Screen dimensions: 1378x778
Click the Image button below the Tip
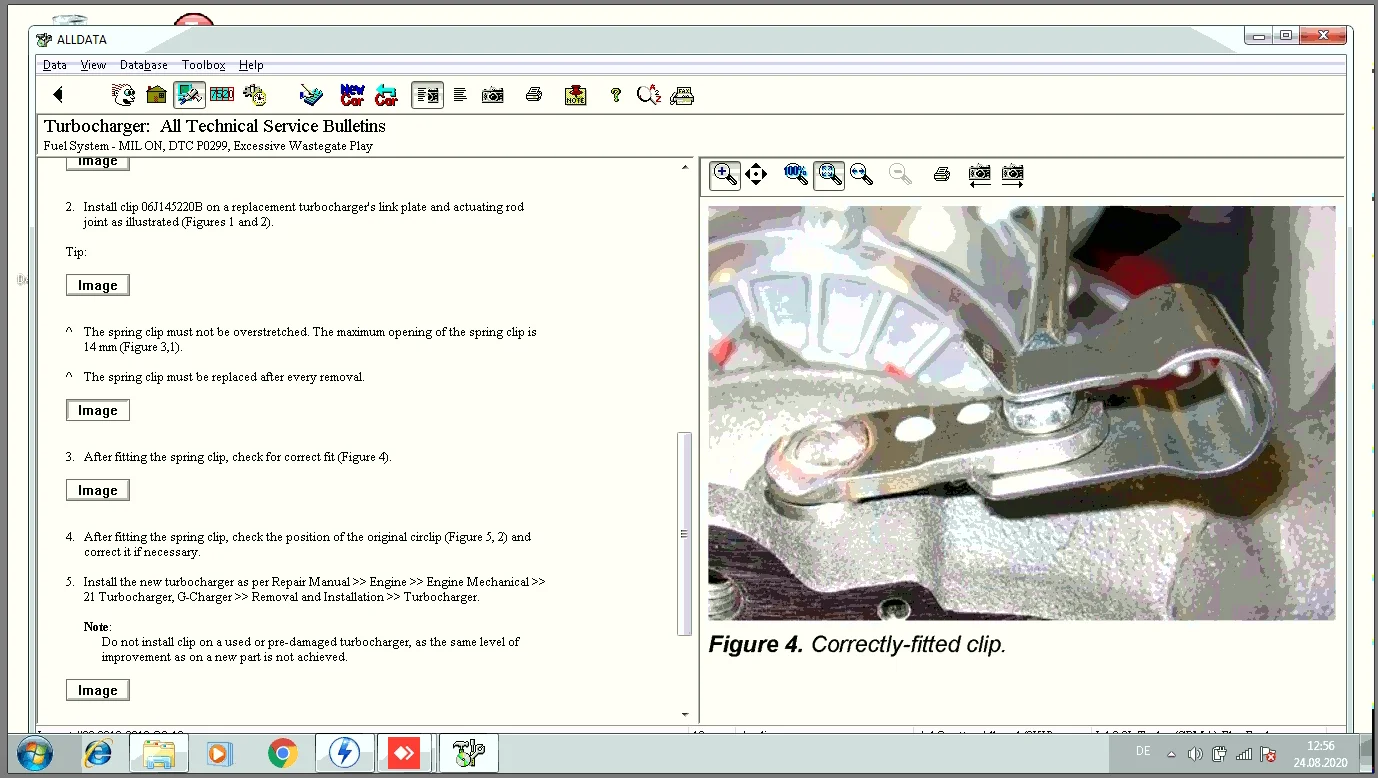coord(98,286)
